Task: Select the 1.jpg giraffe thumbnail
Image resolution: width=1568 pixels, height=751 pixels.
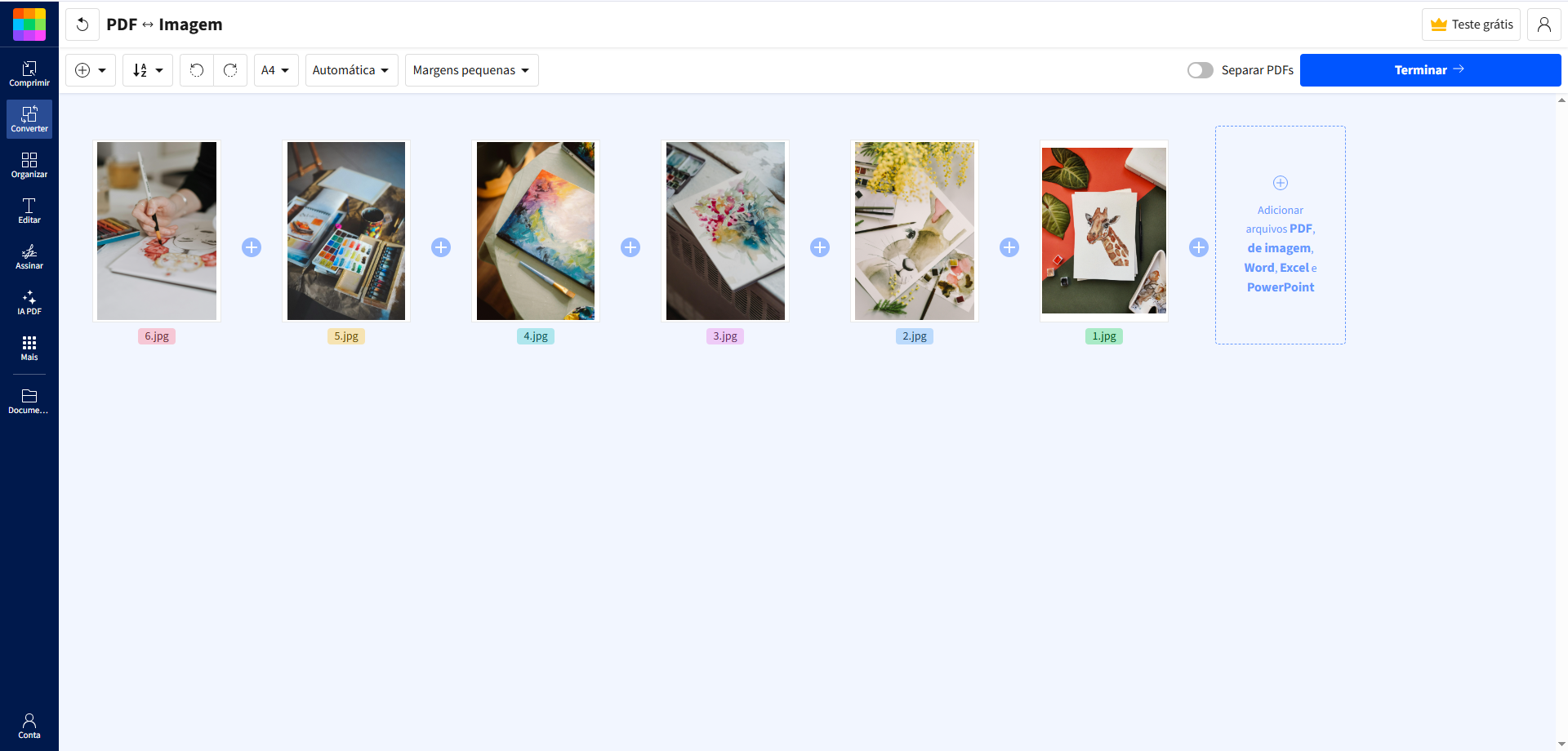Action: tap(1104, 231)
